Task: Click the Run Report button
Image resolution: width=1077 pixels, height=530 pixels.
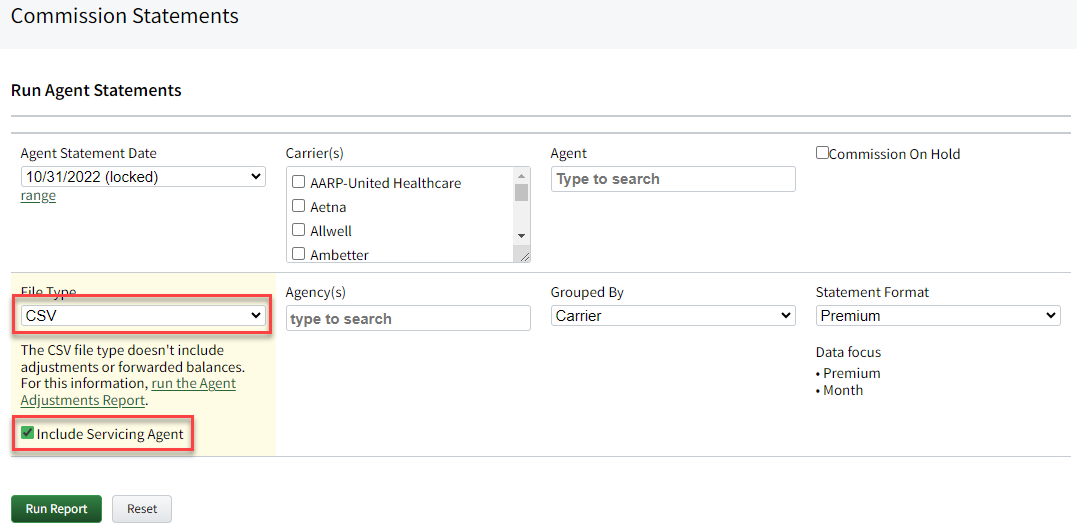Action: (56, 509)
